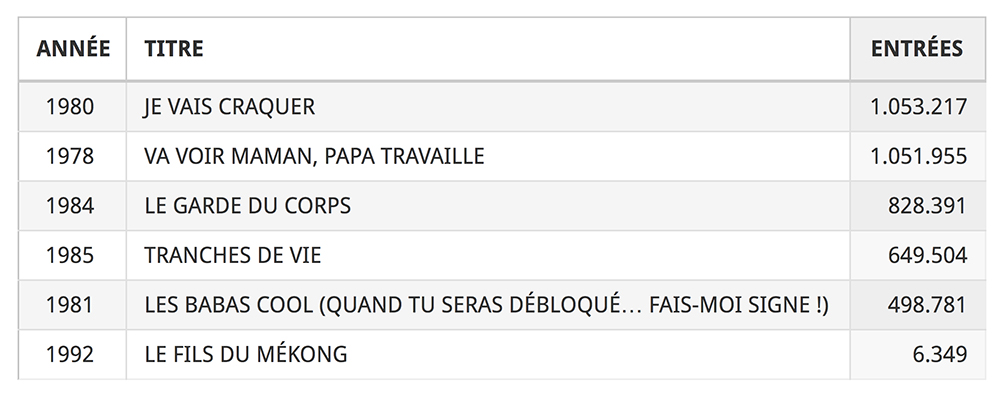
Task: Click the 6.349 entries value
Action: point(940,355)
